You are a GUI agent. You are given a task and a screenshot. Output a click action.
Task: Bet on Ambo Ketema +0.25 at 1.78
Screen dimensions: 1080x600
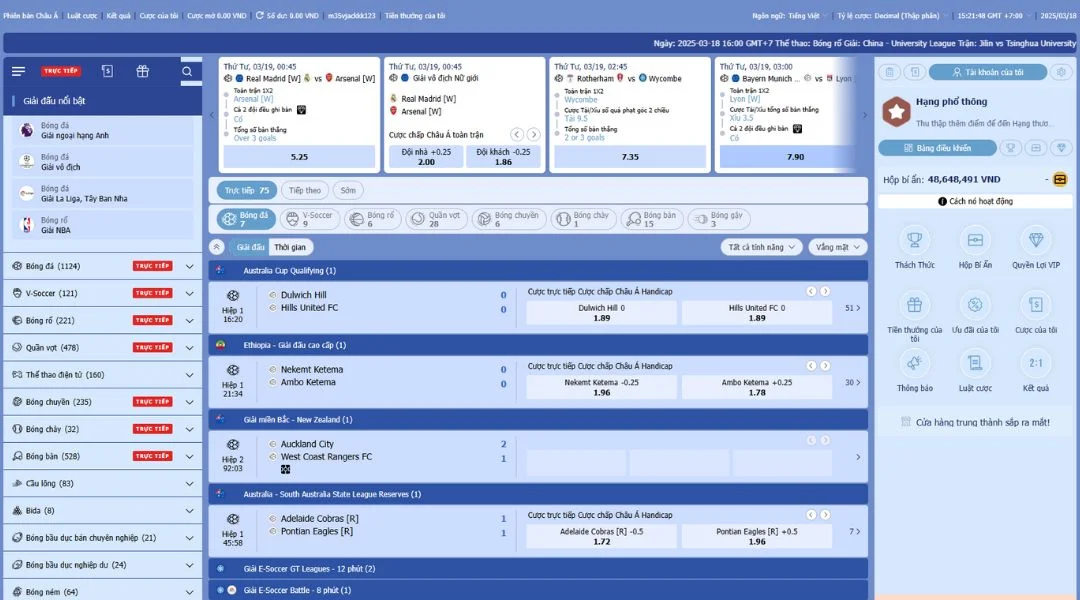(757, 387)
